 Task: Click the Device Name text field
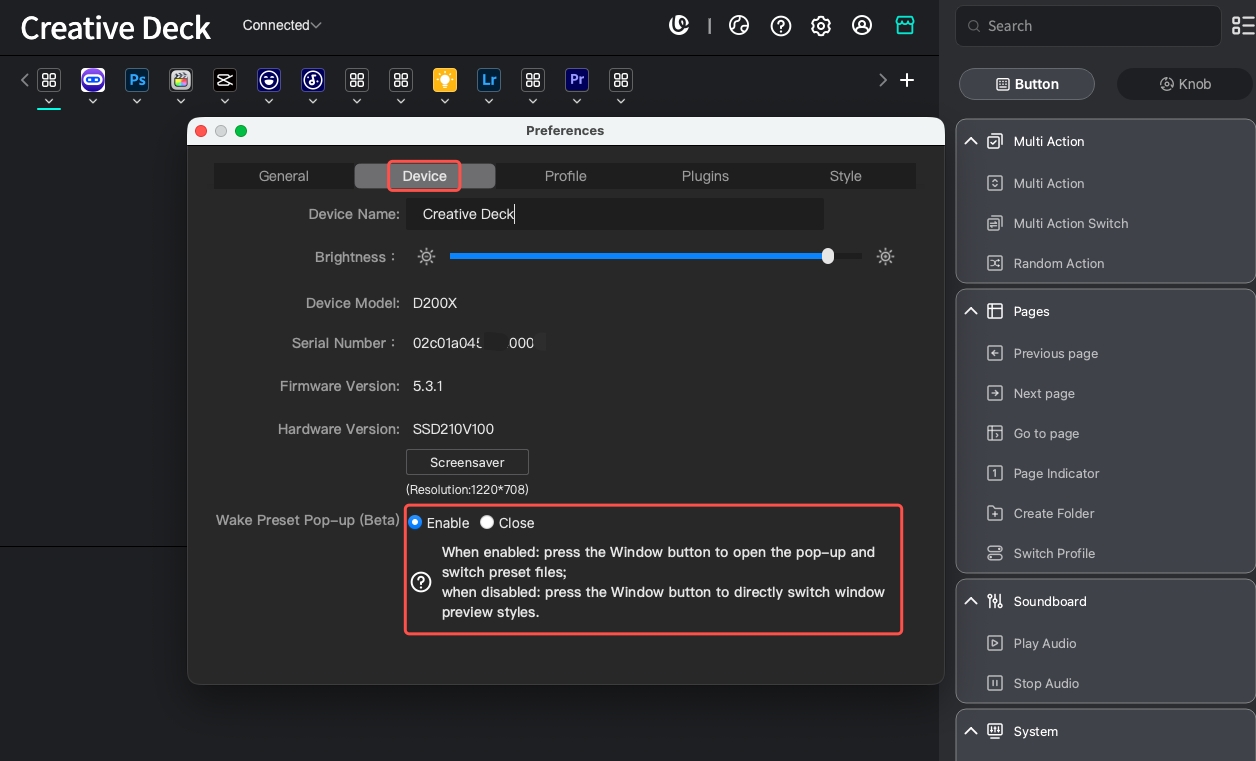[x=614, y=214]
